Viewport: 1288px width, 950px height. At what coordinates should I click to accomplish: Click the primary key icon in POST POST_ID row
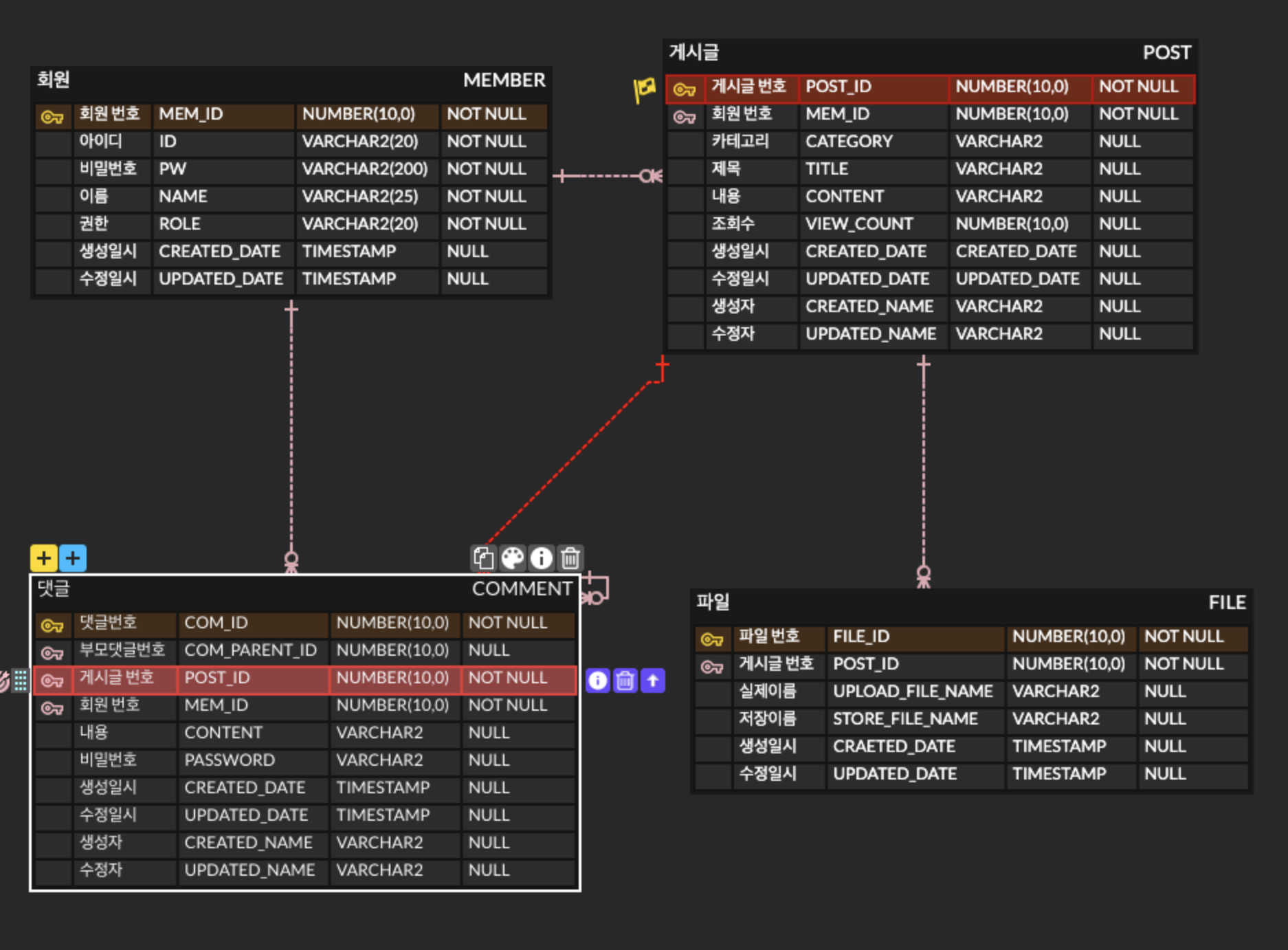685,89
